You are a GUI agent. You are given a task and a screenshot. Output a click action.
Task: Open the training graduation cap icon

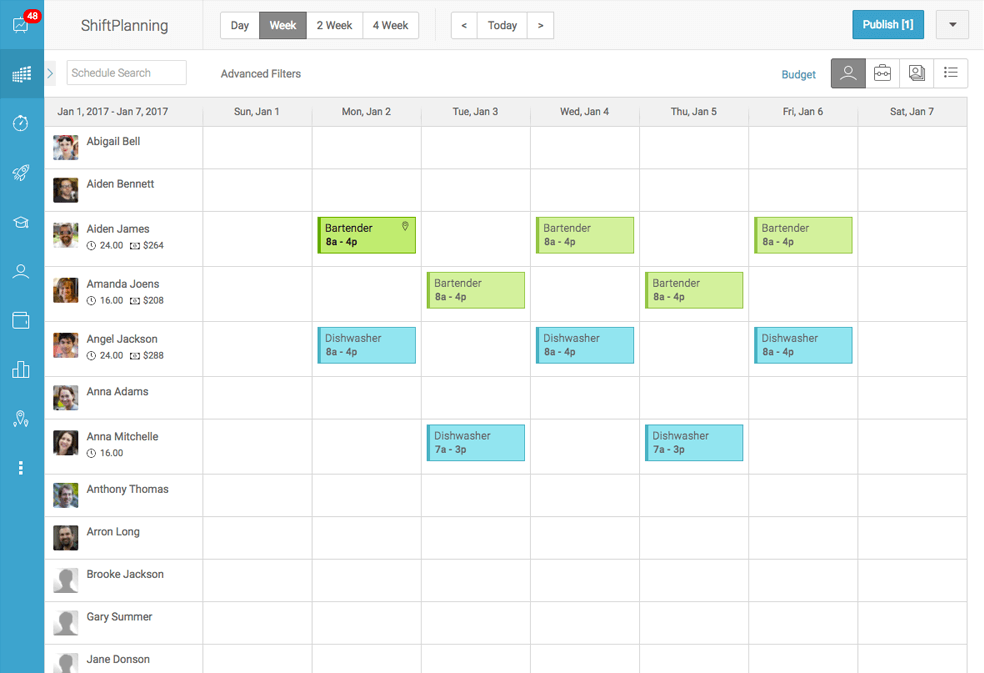[21, 222]
